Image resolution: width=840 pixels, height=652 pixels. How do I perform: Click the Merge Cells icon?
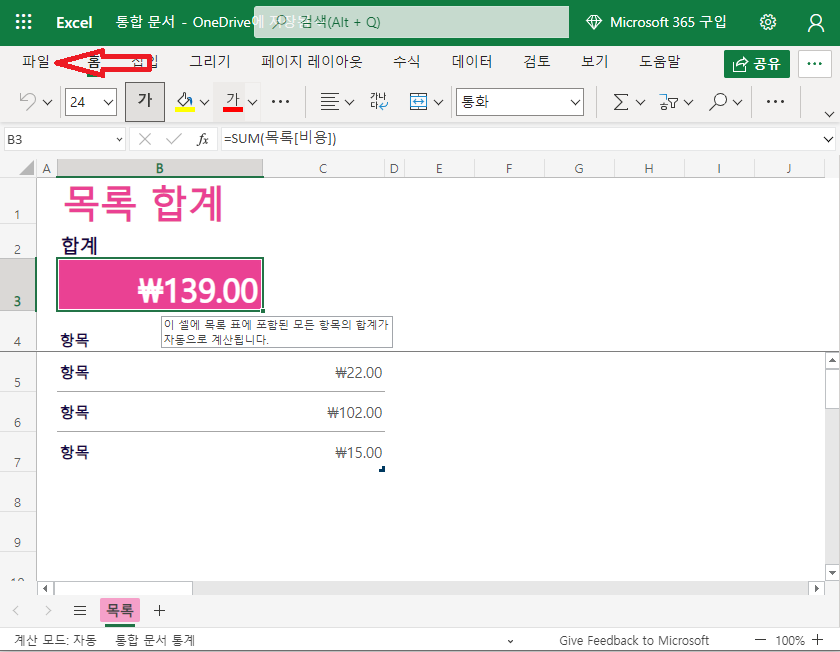417,102
